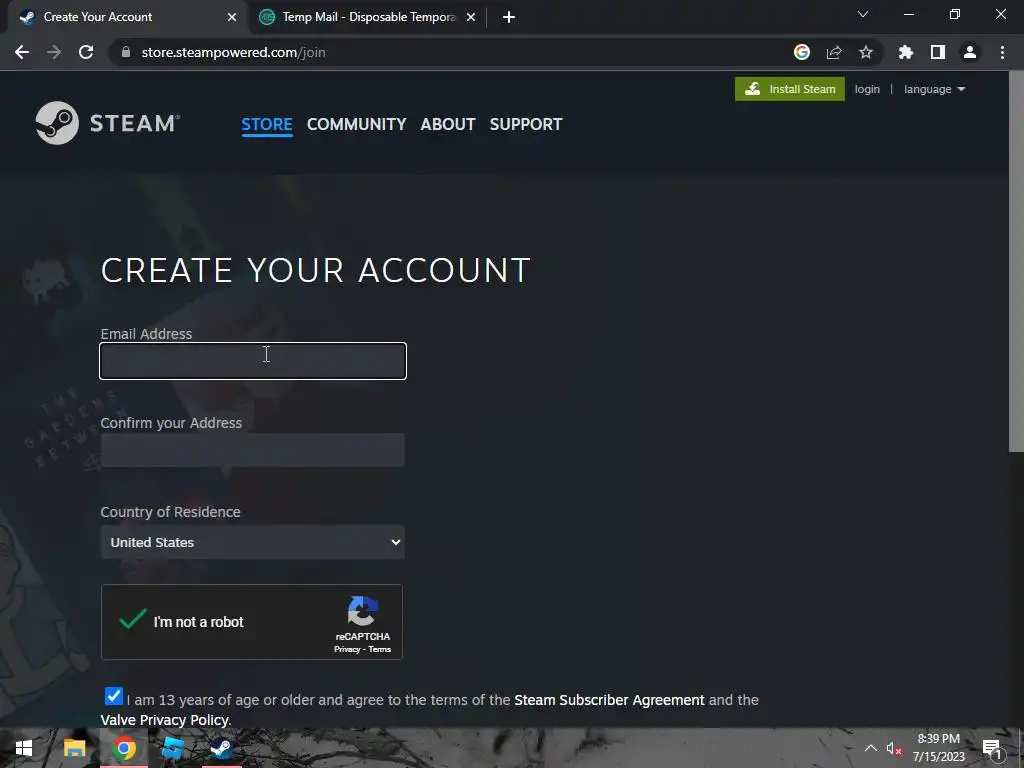The width and height of the screenshot is (1024, 768).
Task: Click the Confirm your Address field
Action: point(253,450)
